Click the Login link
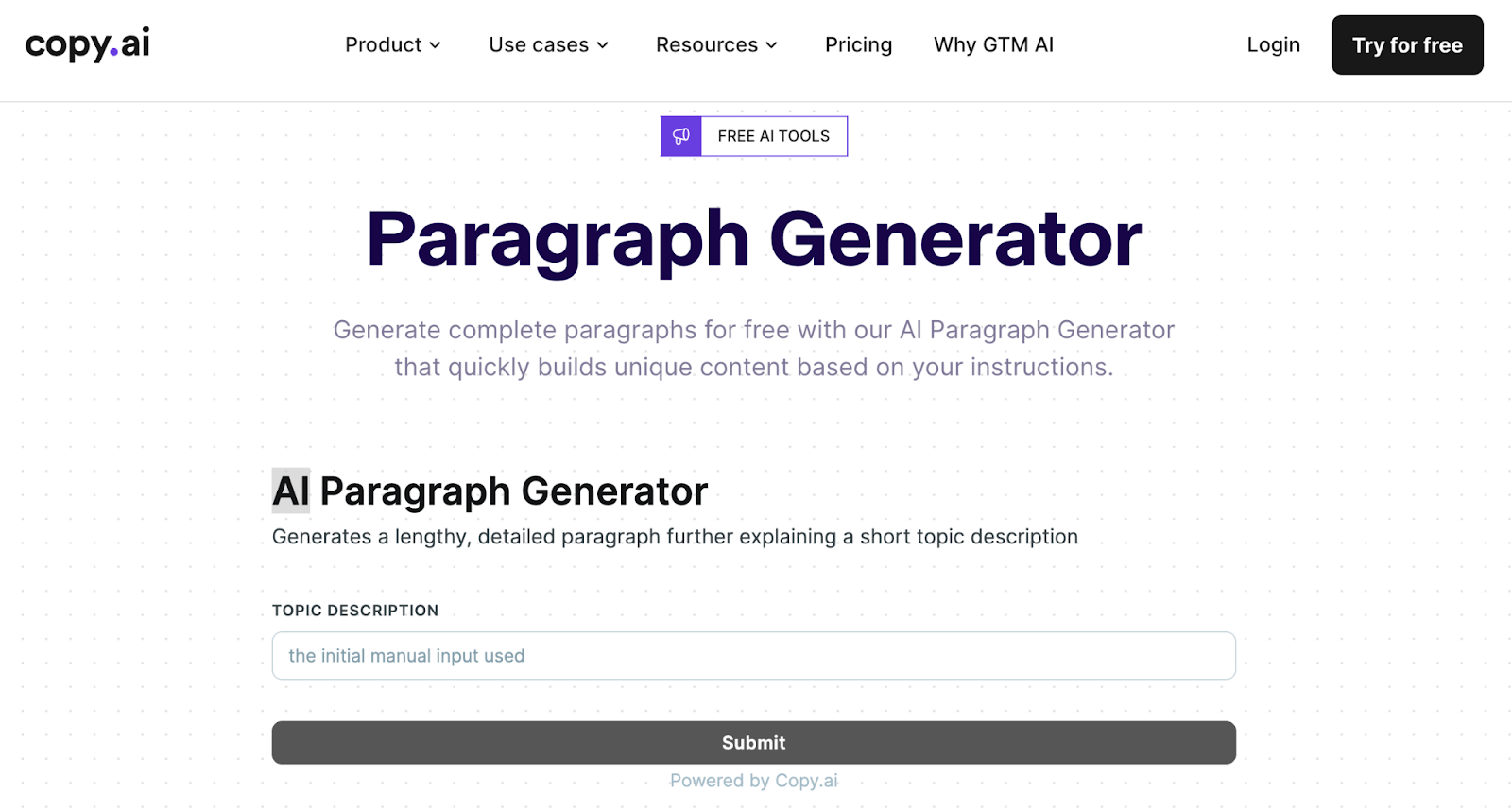This screenshot has height=810, width=1512. coord(1273,44)
